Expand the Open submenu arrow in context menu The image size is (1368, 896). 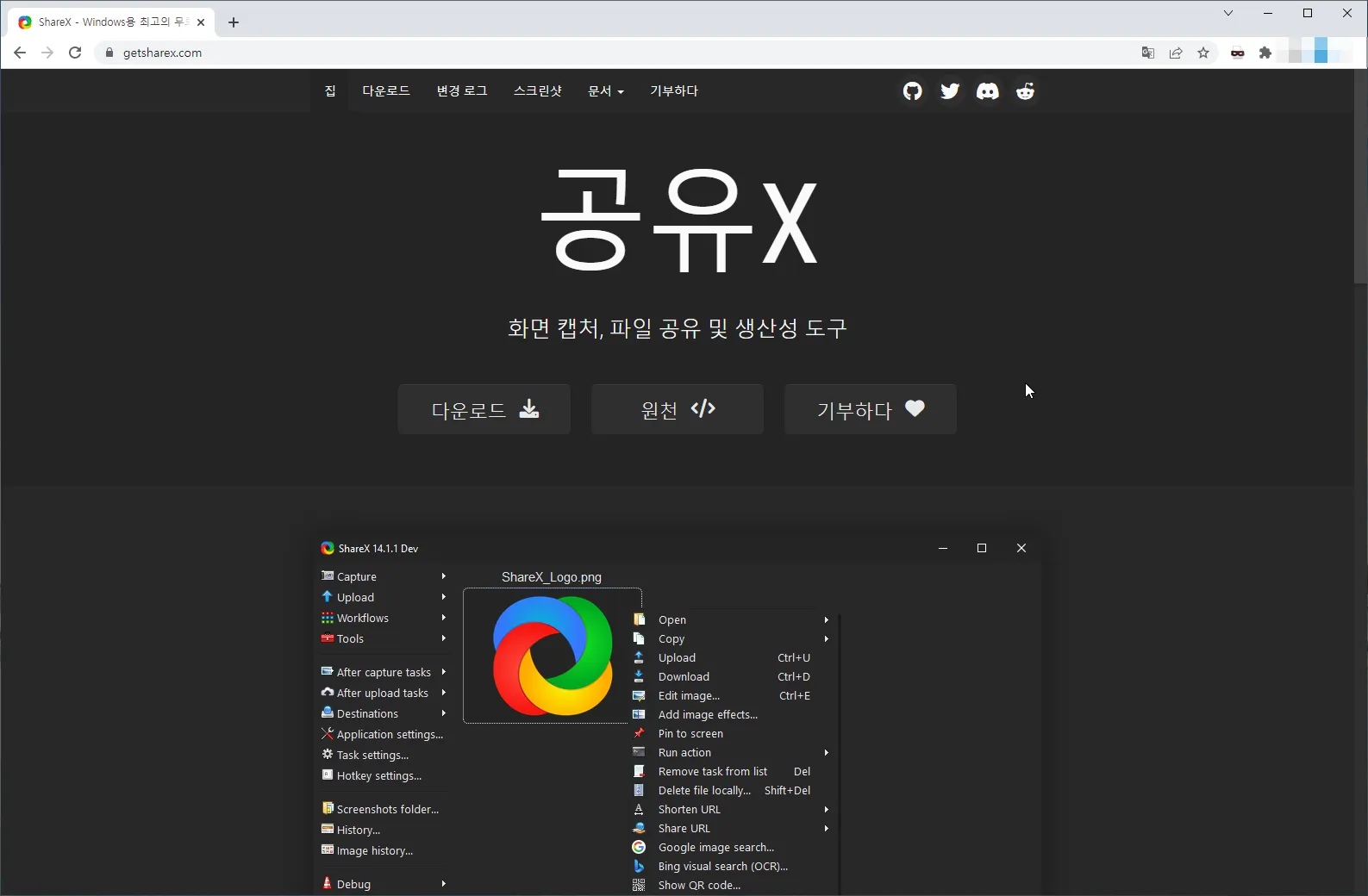pos(826,619)
